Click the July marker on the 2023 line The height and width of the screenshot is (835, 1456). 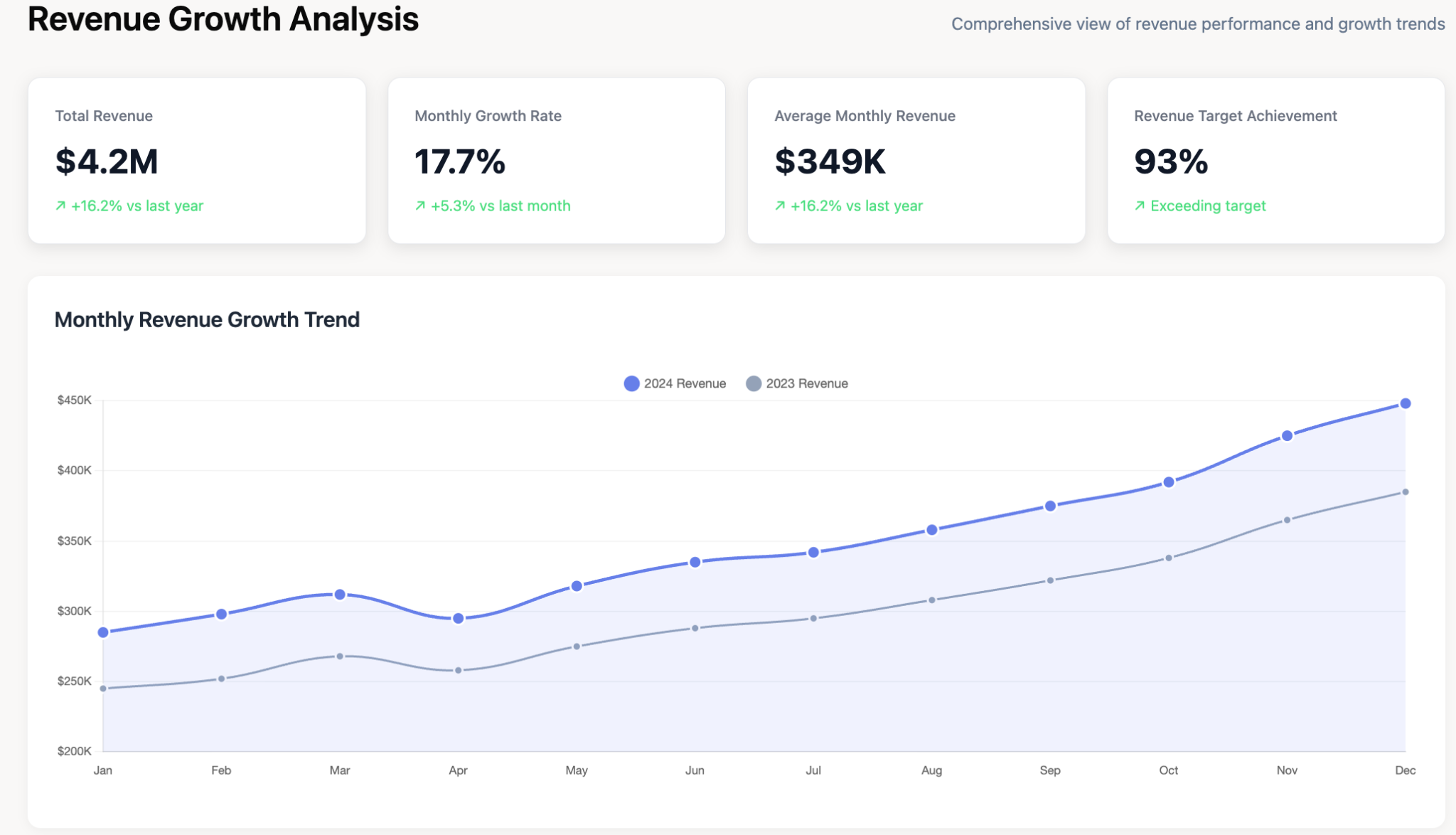click(x=814, y=617)
